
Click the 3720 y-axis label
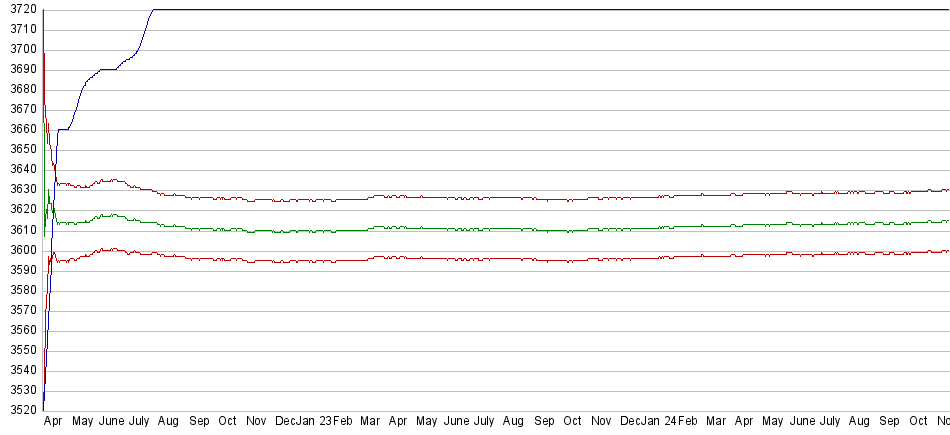pyautogui.click(x=24, y=9)
